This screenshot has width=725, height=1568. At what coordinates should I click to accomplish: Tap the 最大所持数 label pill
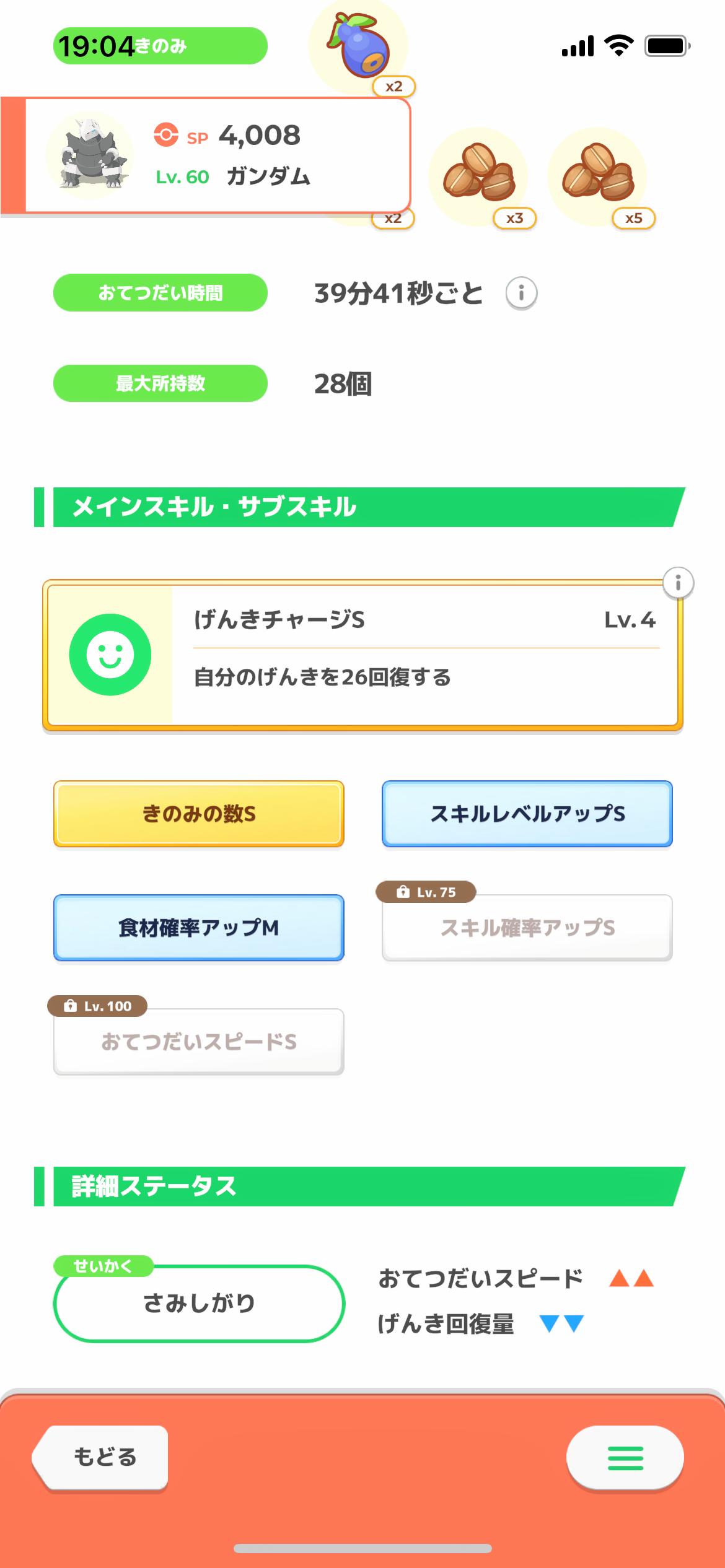pyautogui.click(x=160, y=383)
